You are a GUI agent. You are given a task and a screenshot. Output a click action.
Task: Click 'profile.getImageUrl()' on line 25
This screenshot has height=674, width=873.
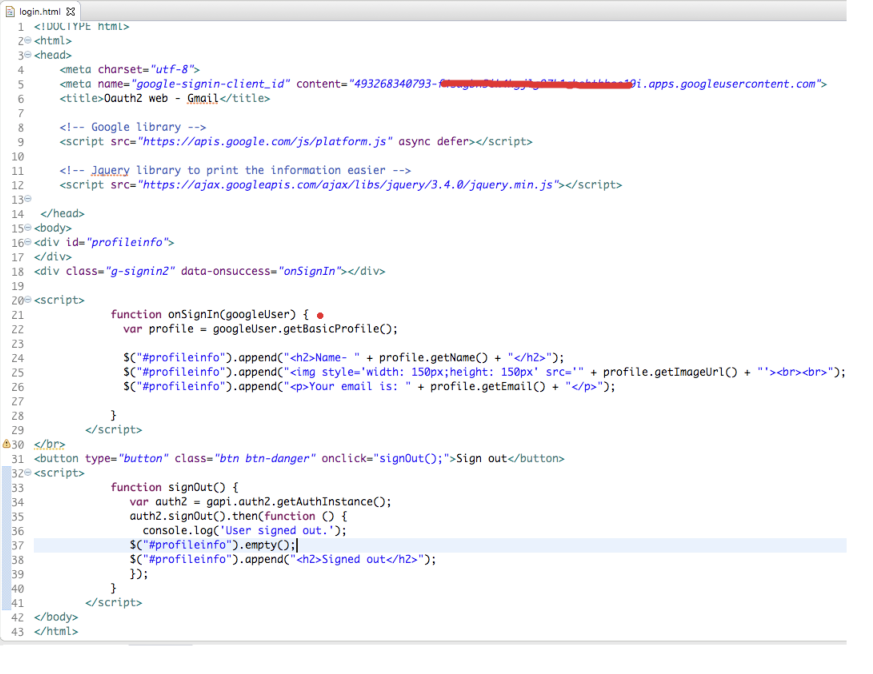670,372
